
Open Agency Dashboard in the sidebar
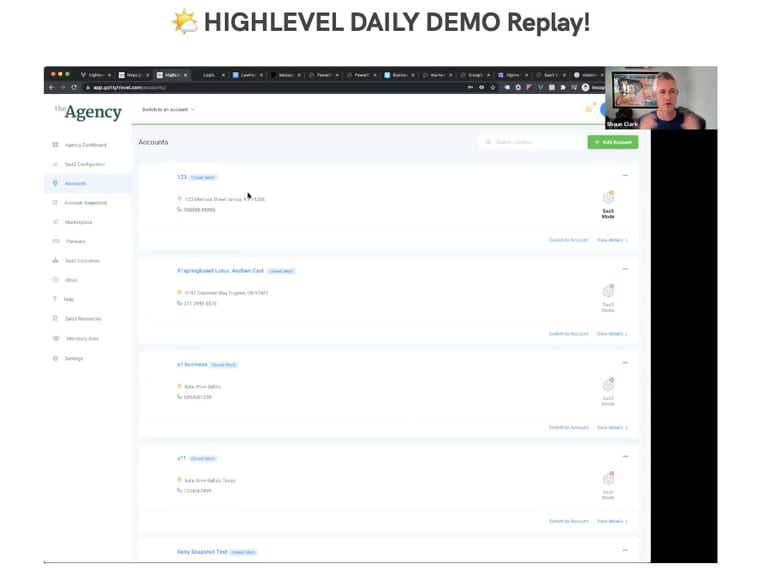pyautogui.click(x=85, y=145)
